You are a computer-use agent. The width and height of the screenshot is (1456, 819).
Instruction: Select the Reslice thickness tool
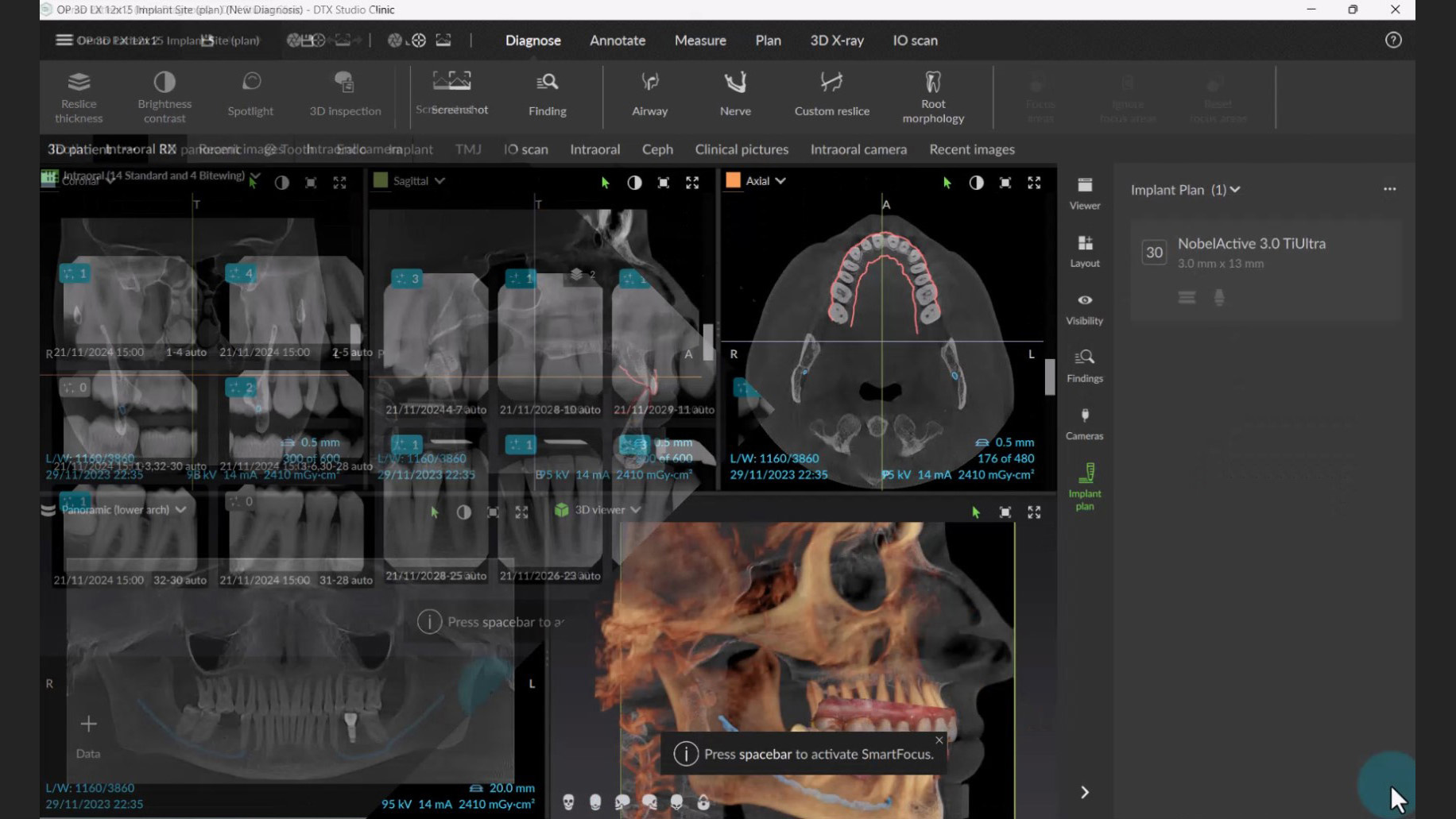(79, 96)
